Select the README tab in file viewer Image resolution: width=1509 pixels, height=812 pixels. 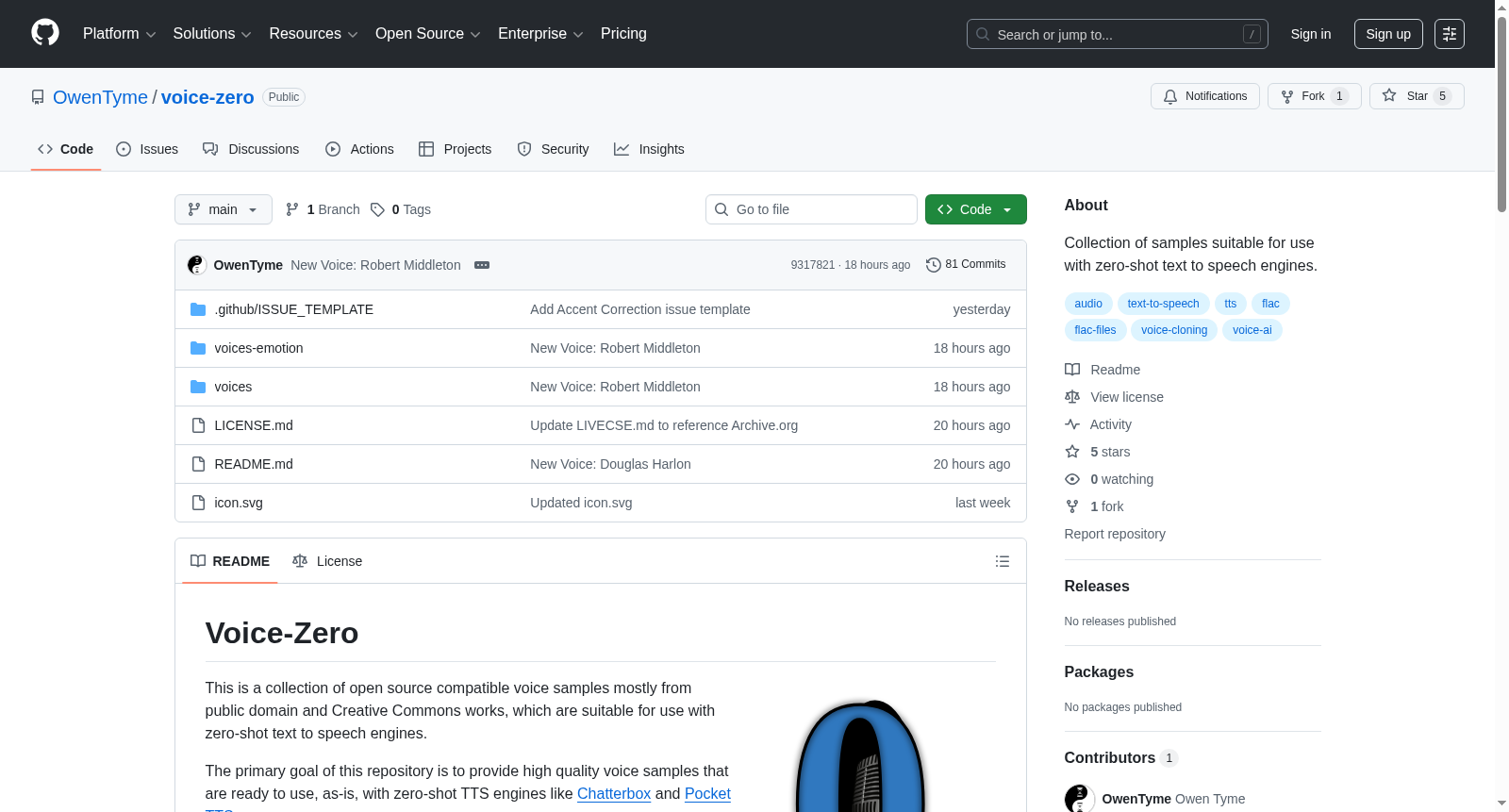(230, 561)
